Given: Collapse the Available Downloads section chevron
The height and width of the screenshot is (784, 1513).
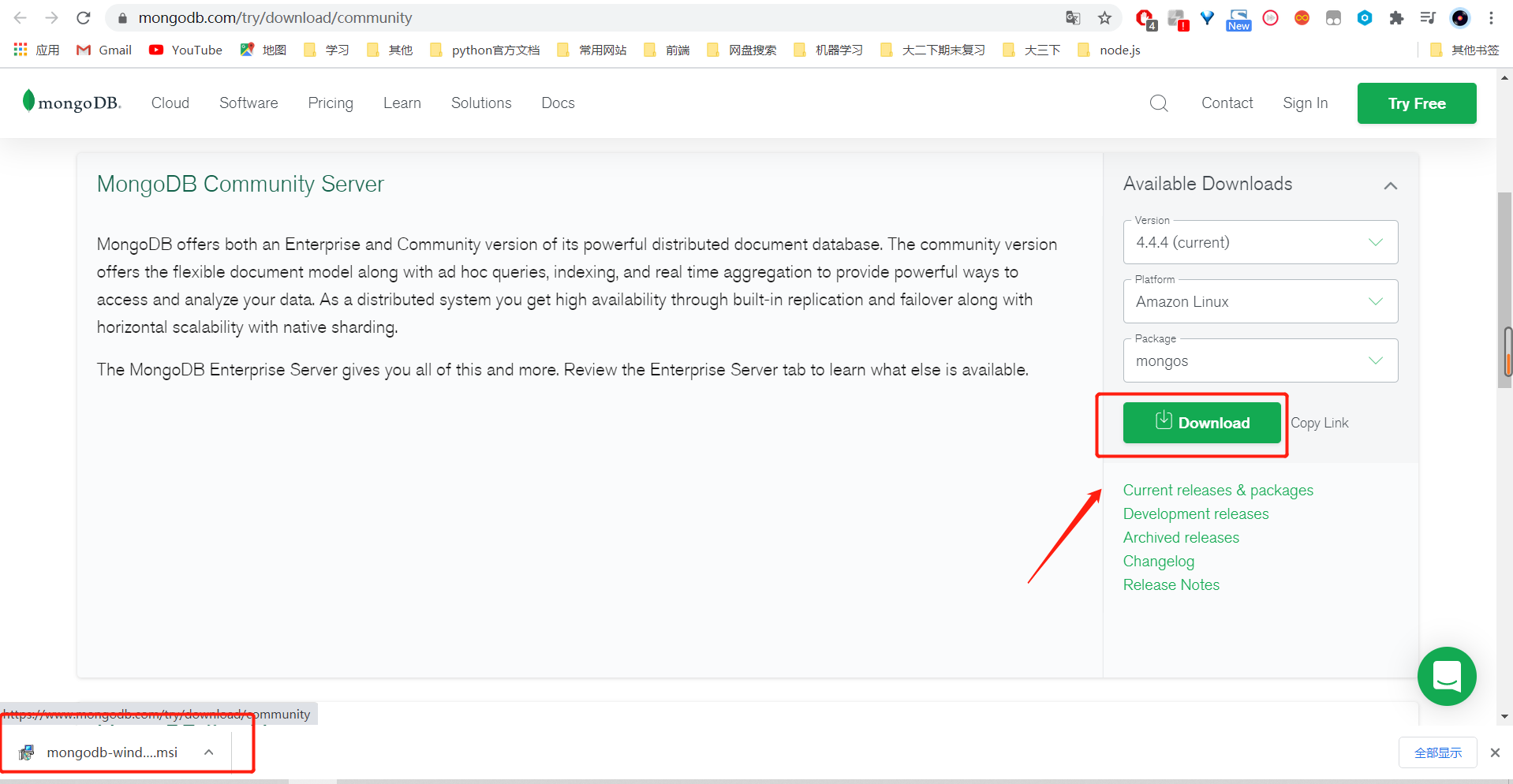Looking at the screenshot, I should [x=1391, y=185].
